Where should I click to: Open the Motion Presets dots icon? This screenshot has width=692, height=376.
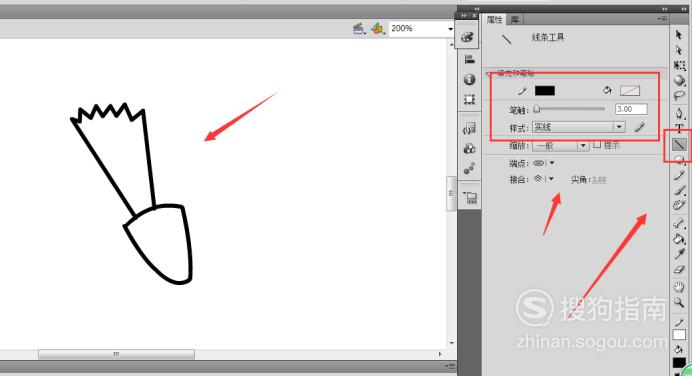(469, 168)
